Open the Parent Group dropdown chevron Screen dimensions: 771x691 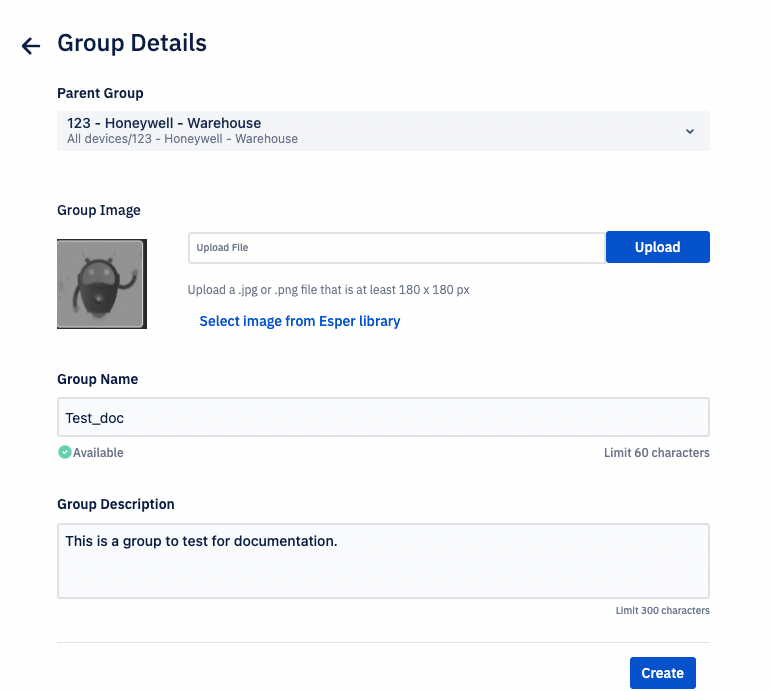tap(690, 131)
